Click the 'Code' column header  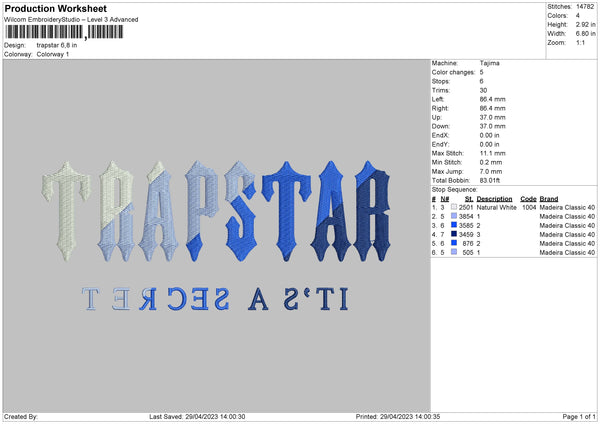[x=528, y=199]
